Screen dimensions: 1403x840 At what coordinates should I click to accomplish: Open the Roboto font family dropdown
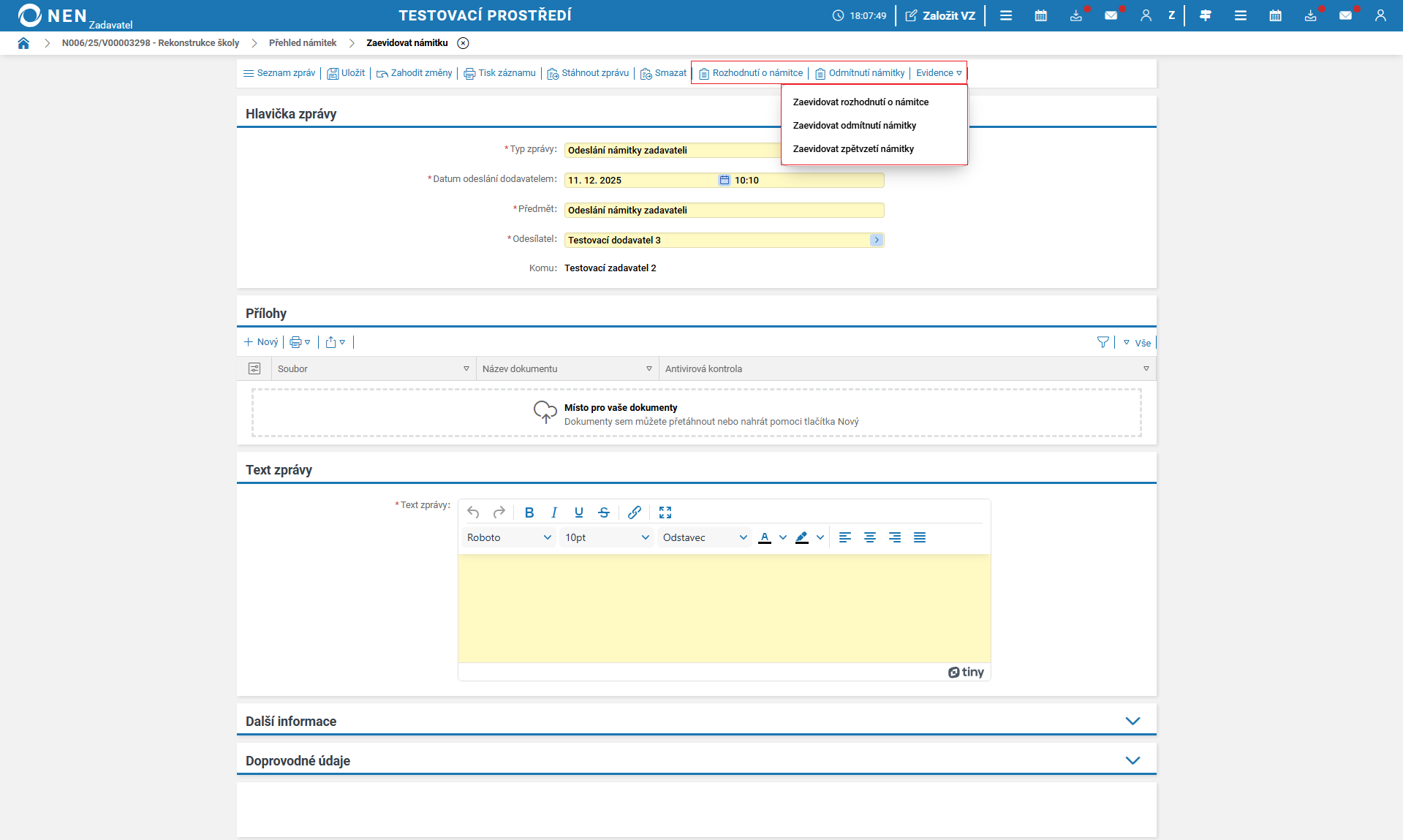point(508,537)
